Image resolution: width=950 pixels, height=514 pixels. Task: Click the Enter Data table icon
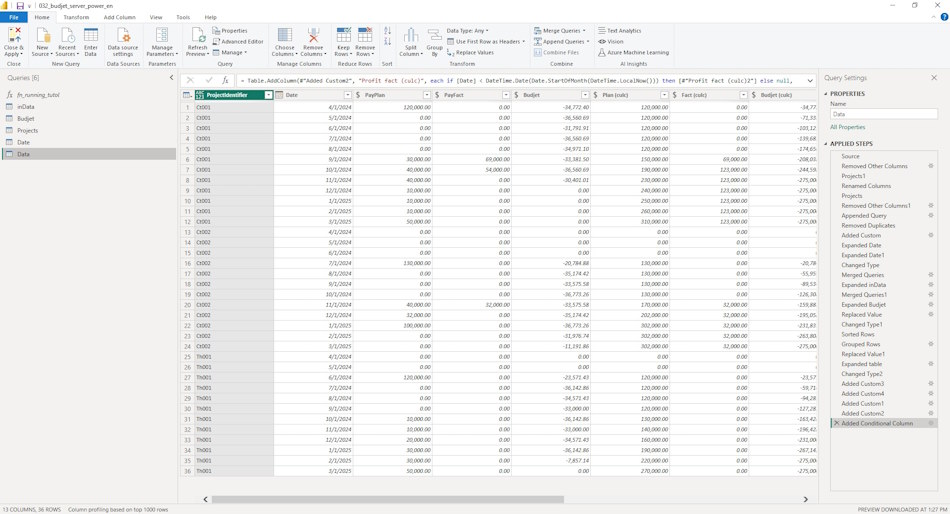[x=91, y=35]
